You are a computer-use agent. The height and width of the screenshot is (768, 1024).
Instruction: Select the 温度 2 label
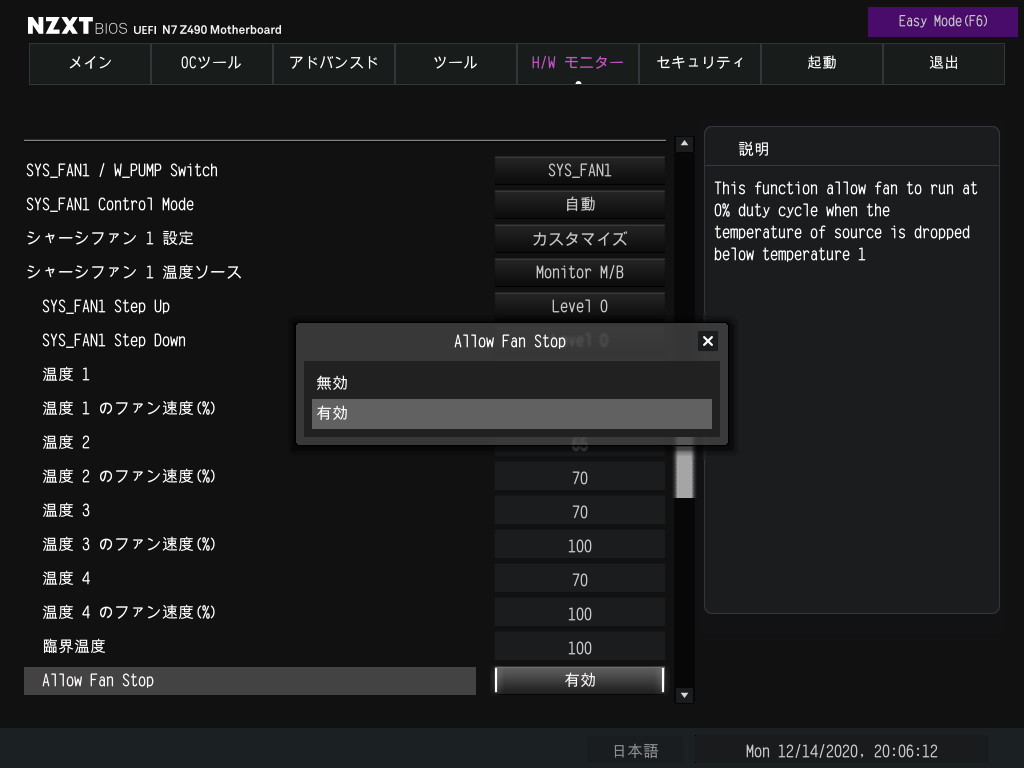pos(66,442)
